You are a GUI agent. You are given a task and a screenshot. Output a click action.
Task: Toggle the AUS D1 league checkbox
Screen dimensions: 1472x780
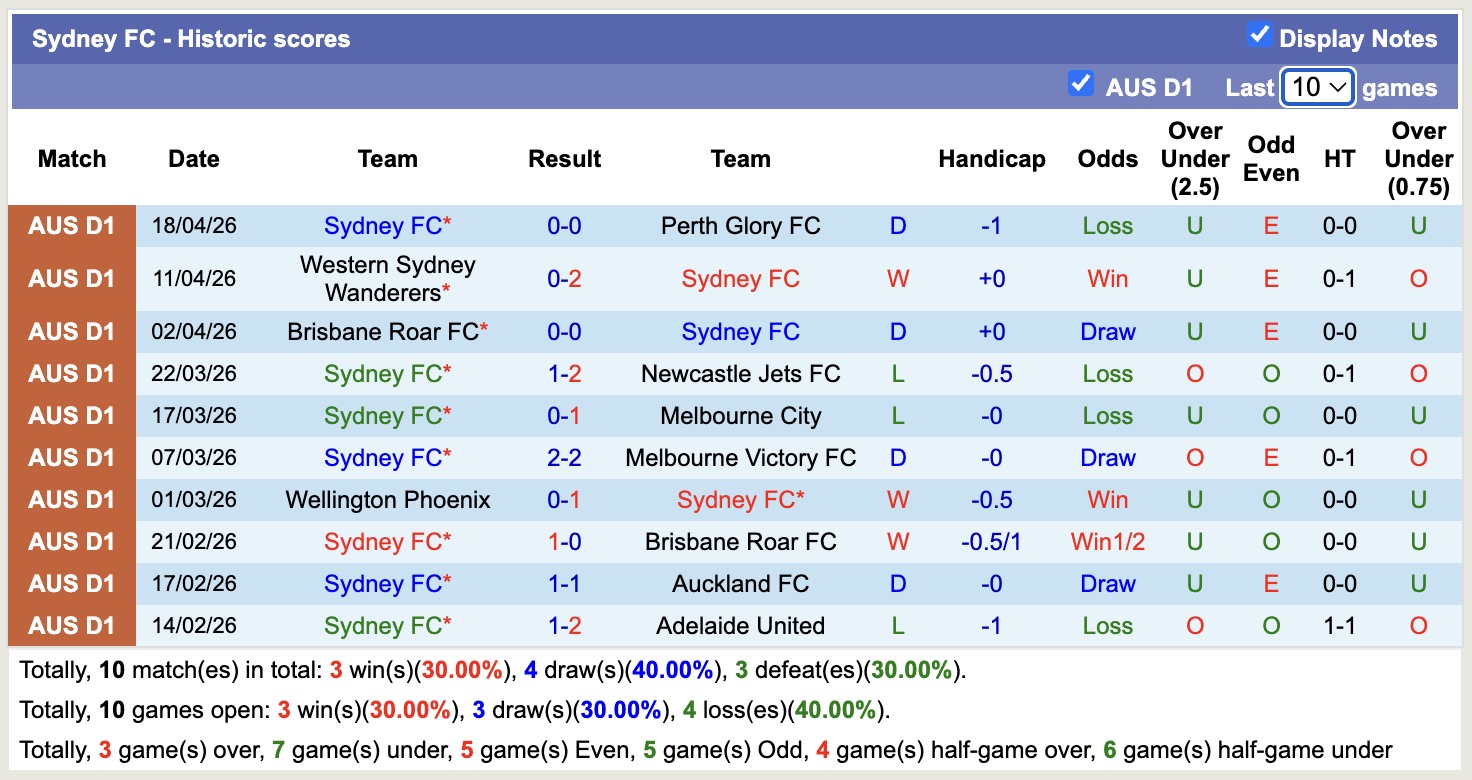[x=1080, y=84]
